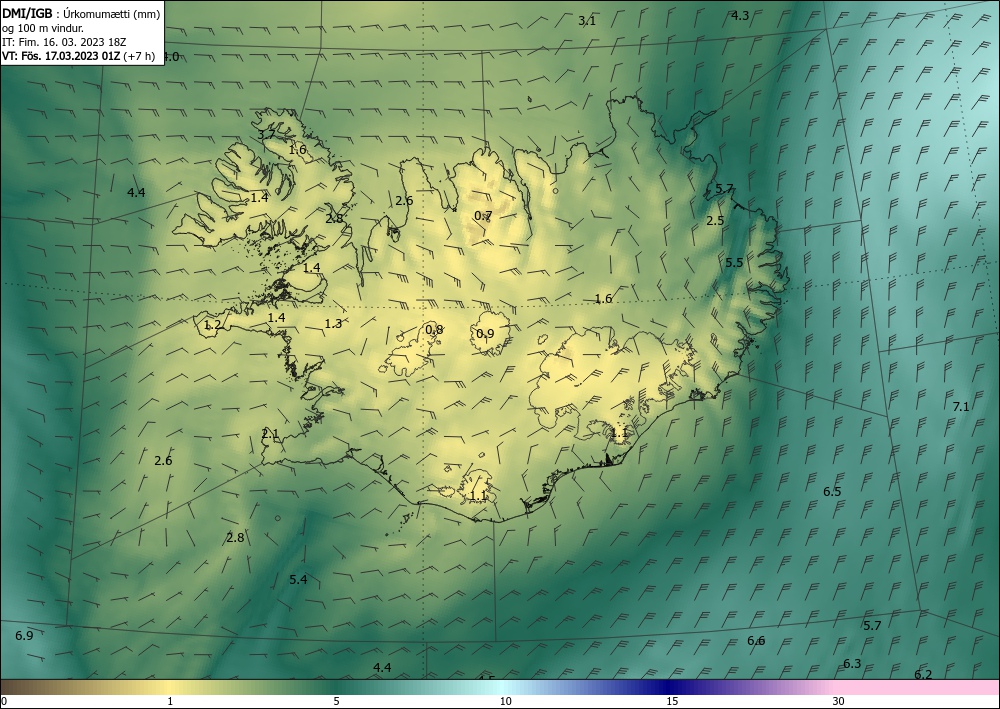The width and height of the screenshot is (1000, 709).
Task: Click the 6.6 value over the southeastern sea
Action: (756, 641)
